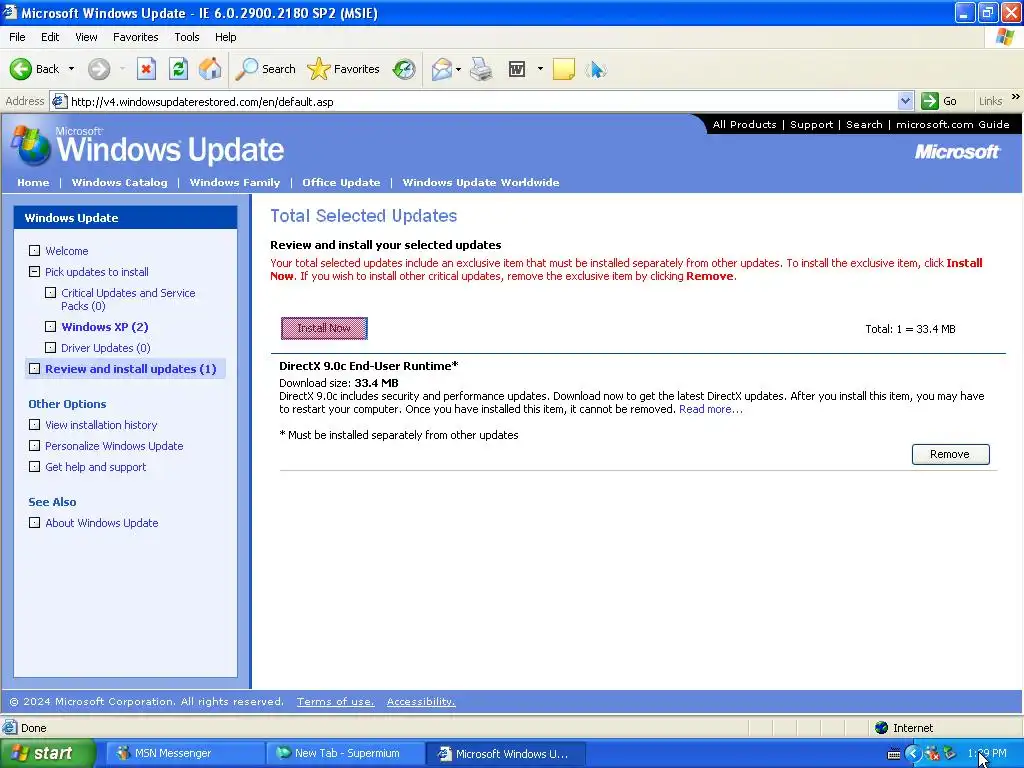Click the Windows Update globe logo
This screenshot has width=1024, height=768.
point(31,145)
